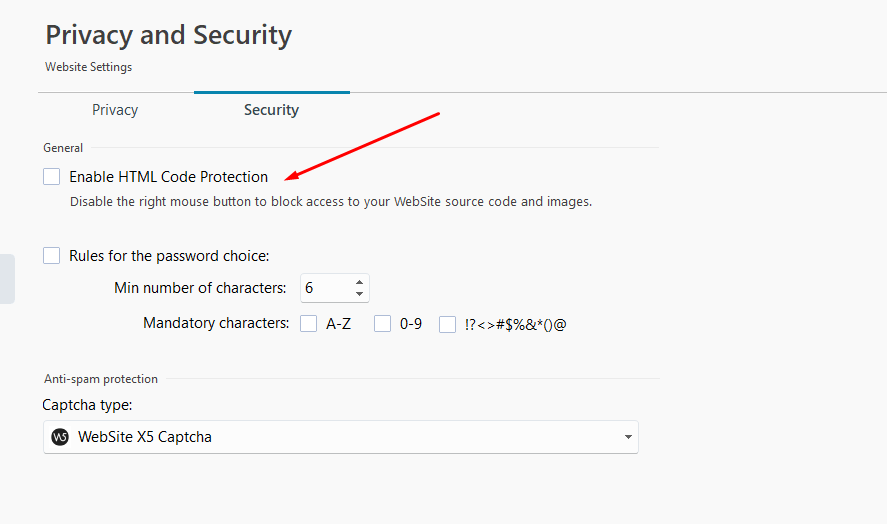Open the WebSite X5 Captcha combo box
The height and width of the screenshot is (524, 887).
(341, 437)
